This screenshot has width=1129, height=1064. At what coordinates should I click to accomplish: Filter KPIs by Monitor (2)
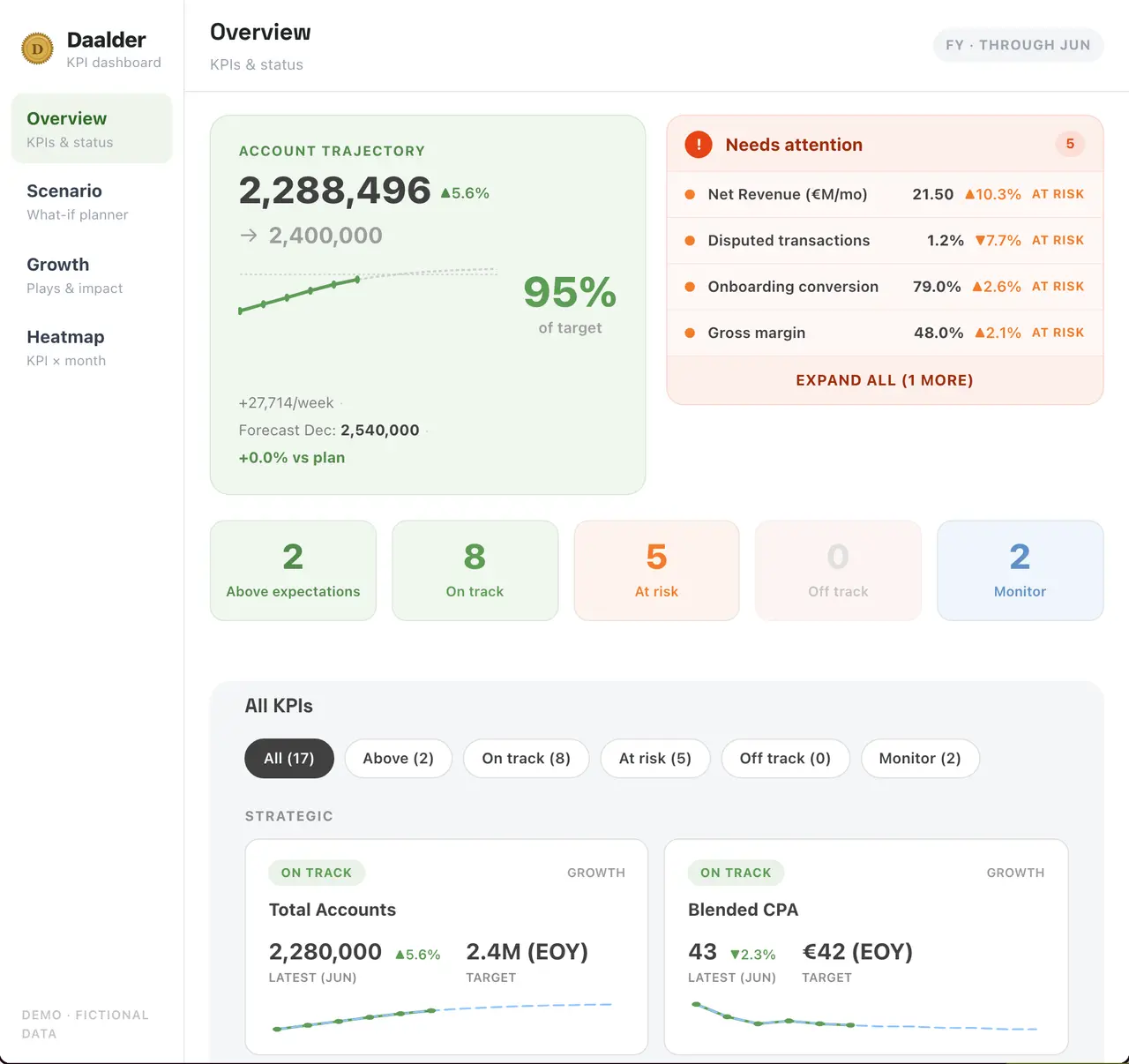point(920,759)
